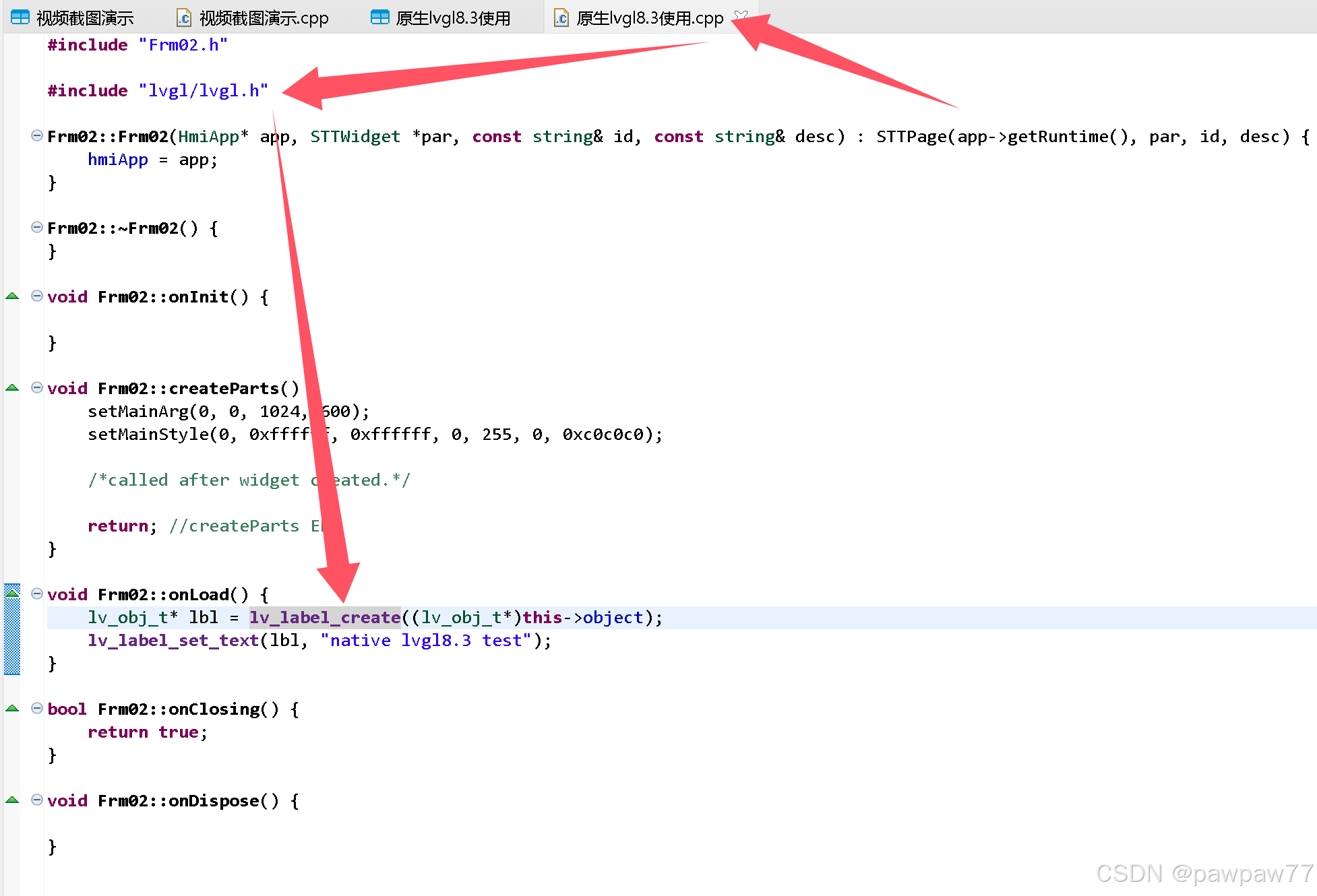Screen dimensions: 1317x896
Task: Click the lv_label_create function call
Action: (325, 618)
